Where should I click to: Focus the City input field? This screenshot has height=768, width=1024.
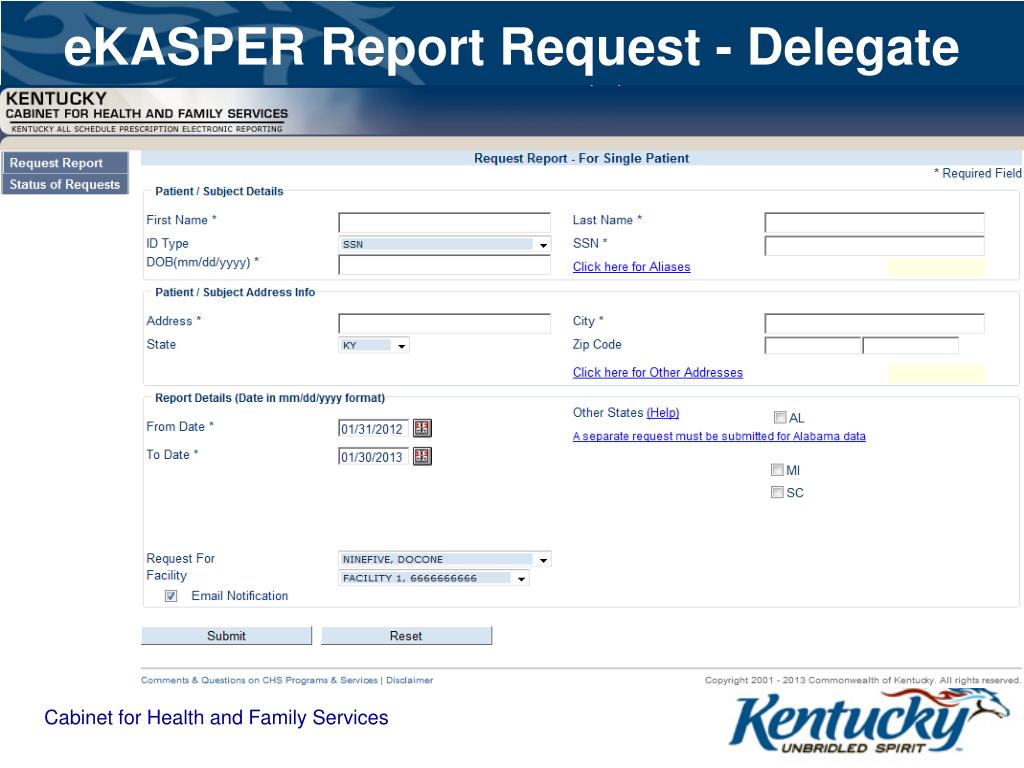coord(874,323)
